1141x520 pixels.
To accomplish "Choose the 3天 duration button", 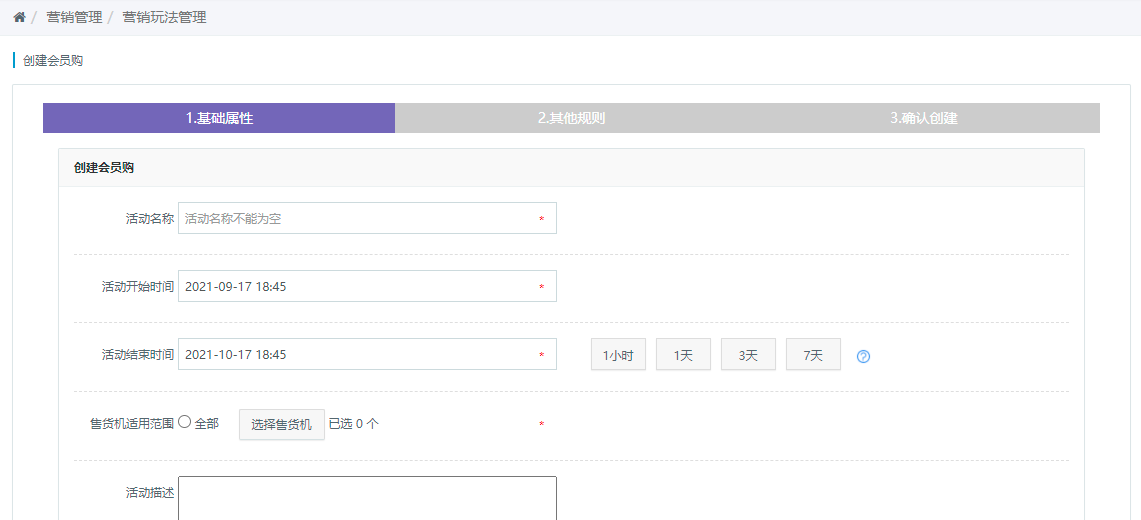I will click(x=748, y=355).
